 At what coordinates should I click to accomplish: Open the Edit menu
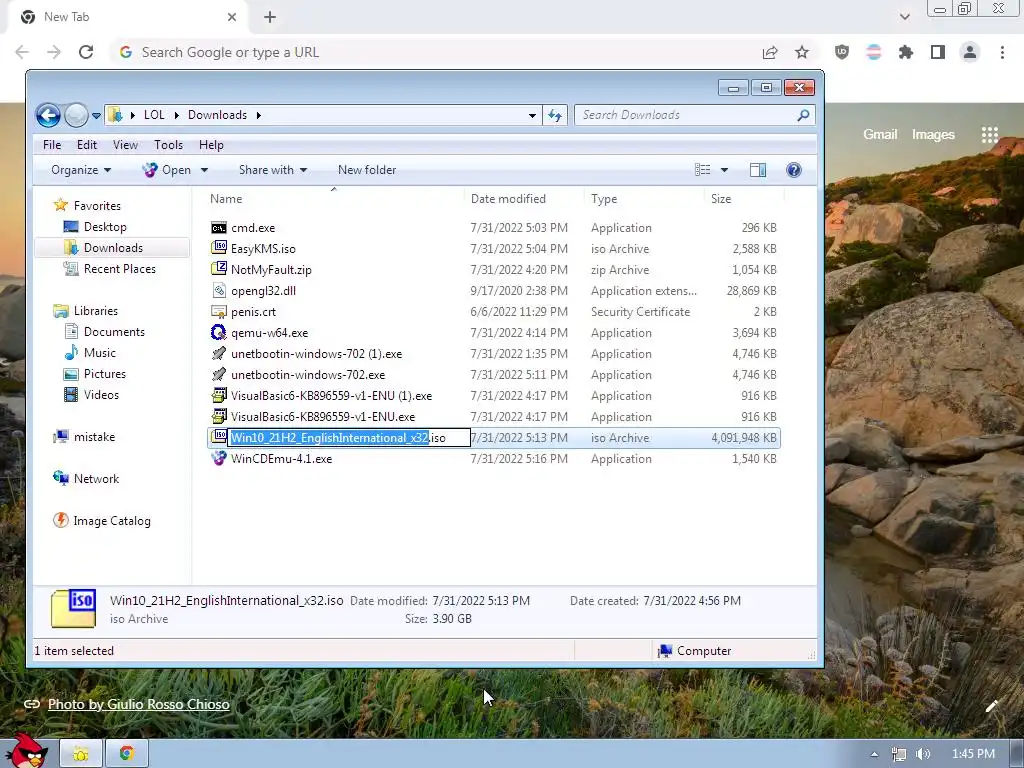(87, 145)
